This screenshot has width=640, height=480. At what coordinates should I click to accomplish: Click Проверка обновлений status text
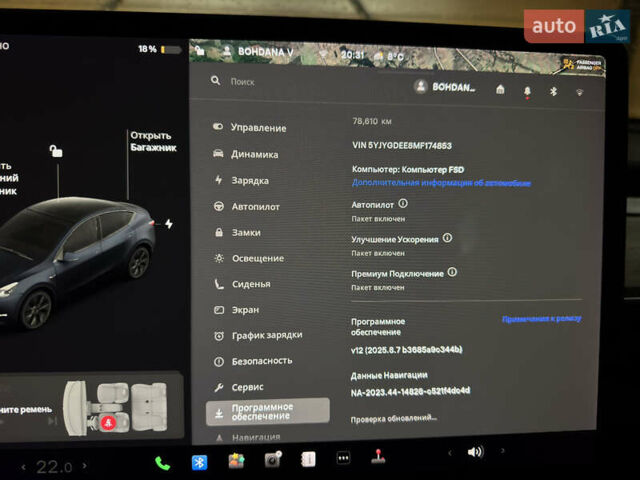[x=393, y=418]
